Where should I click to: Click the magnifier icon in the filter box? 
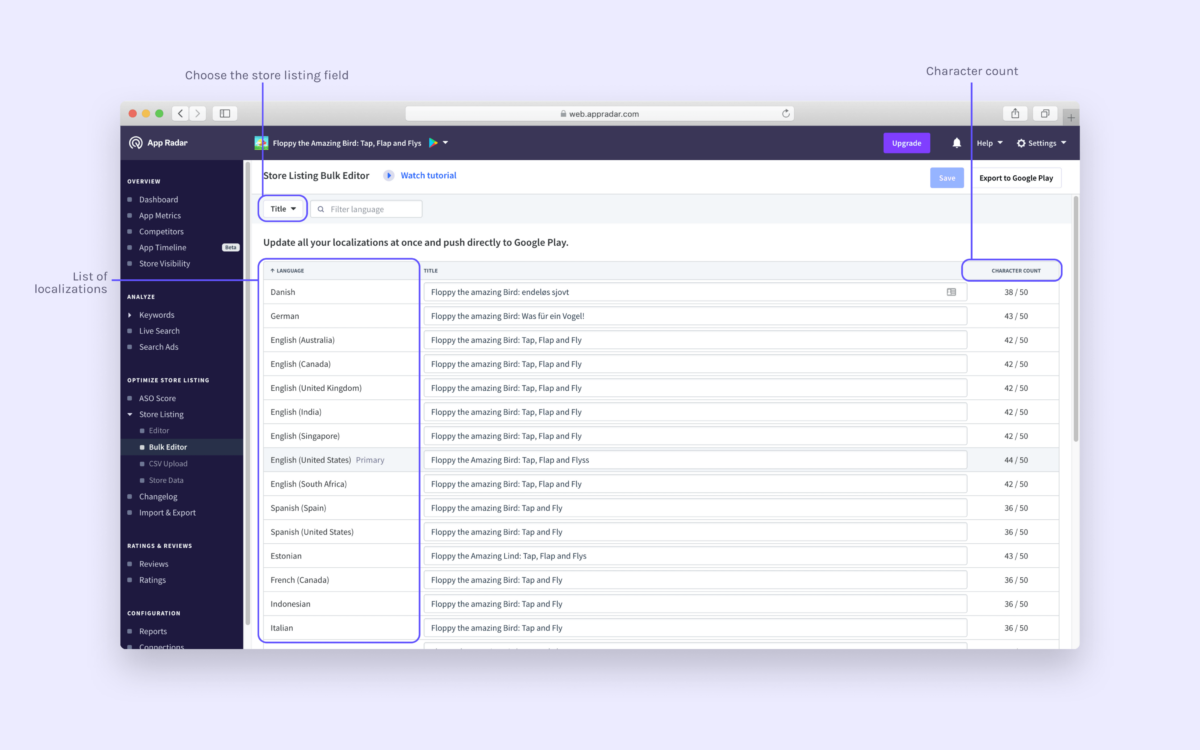[320, 208]
